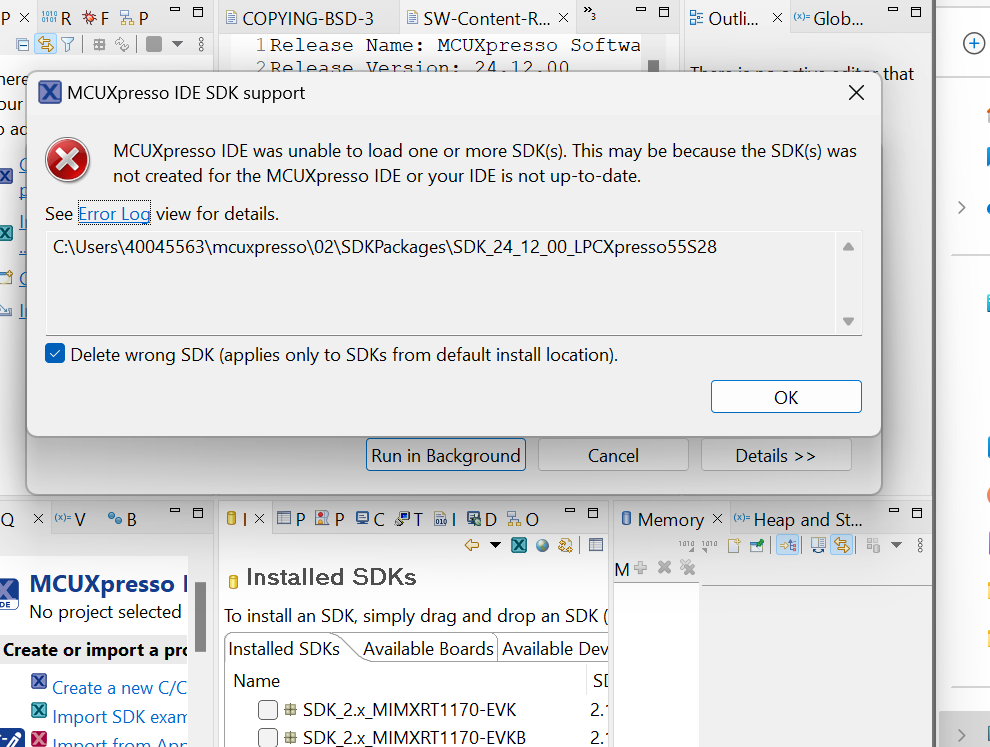The width and height of the screenshot is (990, 747).
Task: Close the MCUXpresso IDE SDK support dialog
Action: point(856,93)
